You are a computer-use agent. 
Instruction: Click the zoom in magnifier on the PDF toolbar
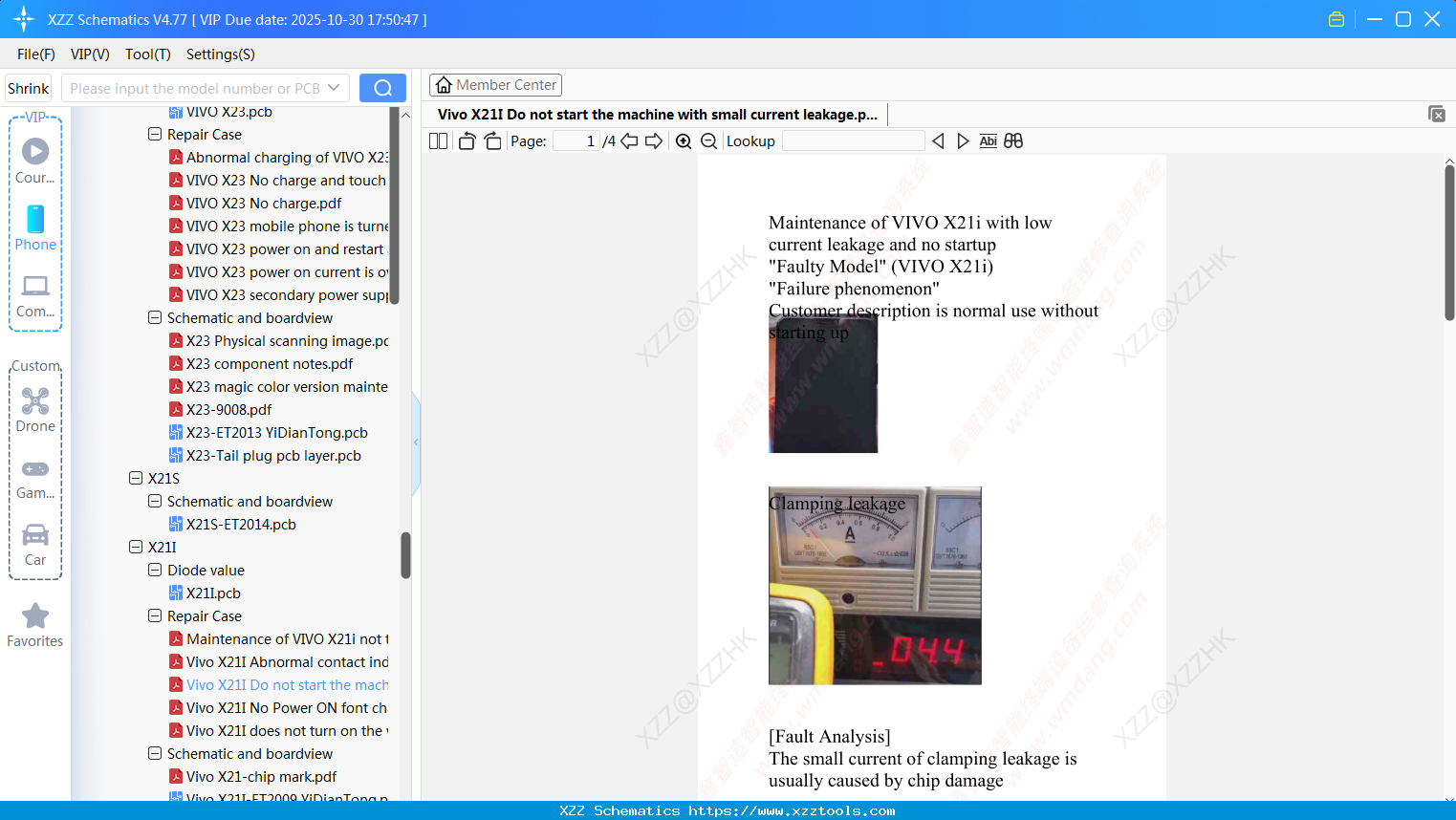coord(685,140)
